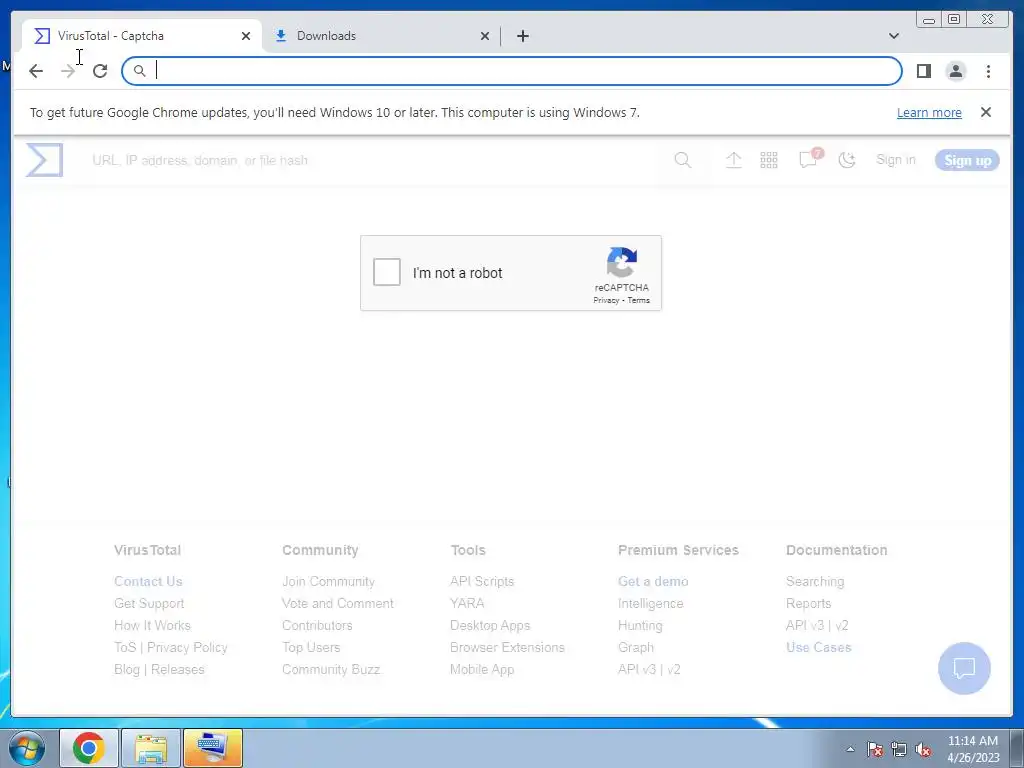The width and height of the screenshot is (1024, 768).
Task: Click the VirusTotal sigma logo
Action: pyautogui.click(x=44, y=160)
